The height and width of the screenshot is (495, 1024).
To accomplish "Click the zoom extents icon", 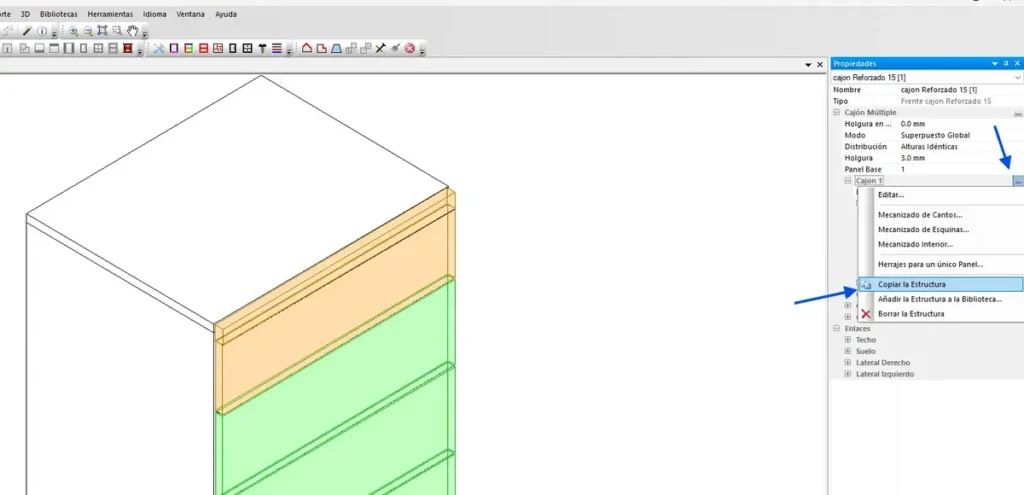I will [103, 31].
